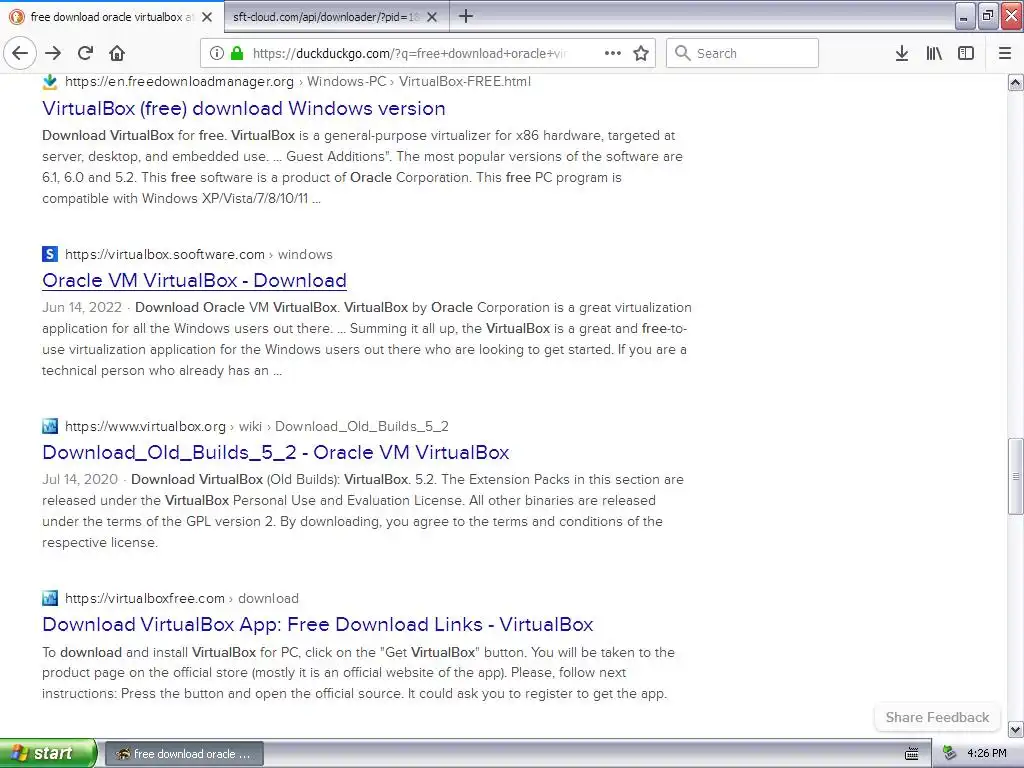This screenshot has height=768, width=1024.
Task: Click the vertical scrollbar thumb
Action: coord(1015,476)
